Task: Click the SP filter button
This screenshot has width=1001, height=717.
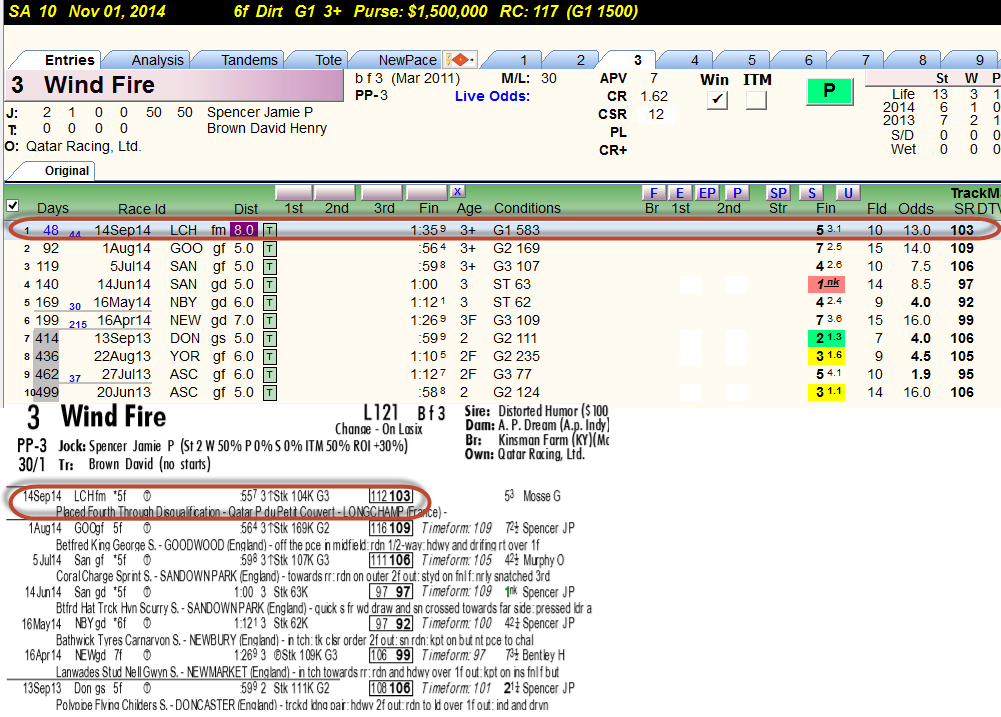Action: [x=778, y=193]
